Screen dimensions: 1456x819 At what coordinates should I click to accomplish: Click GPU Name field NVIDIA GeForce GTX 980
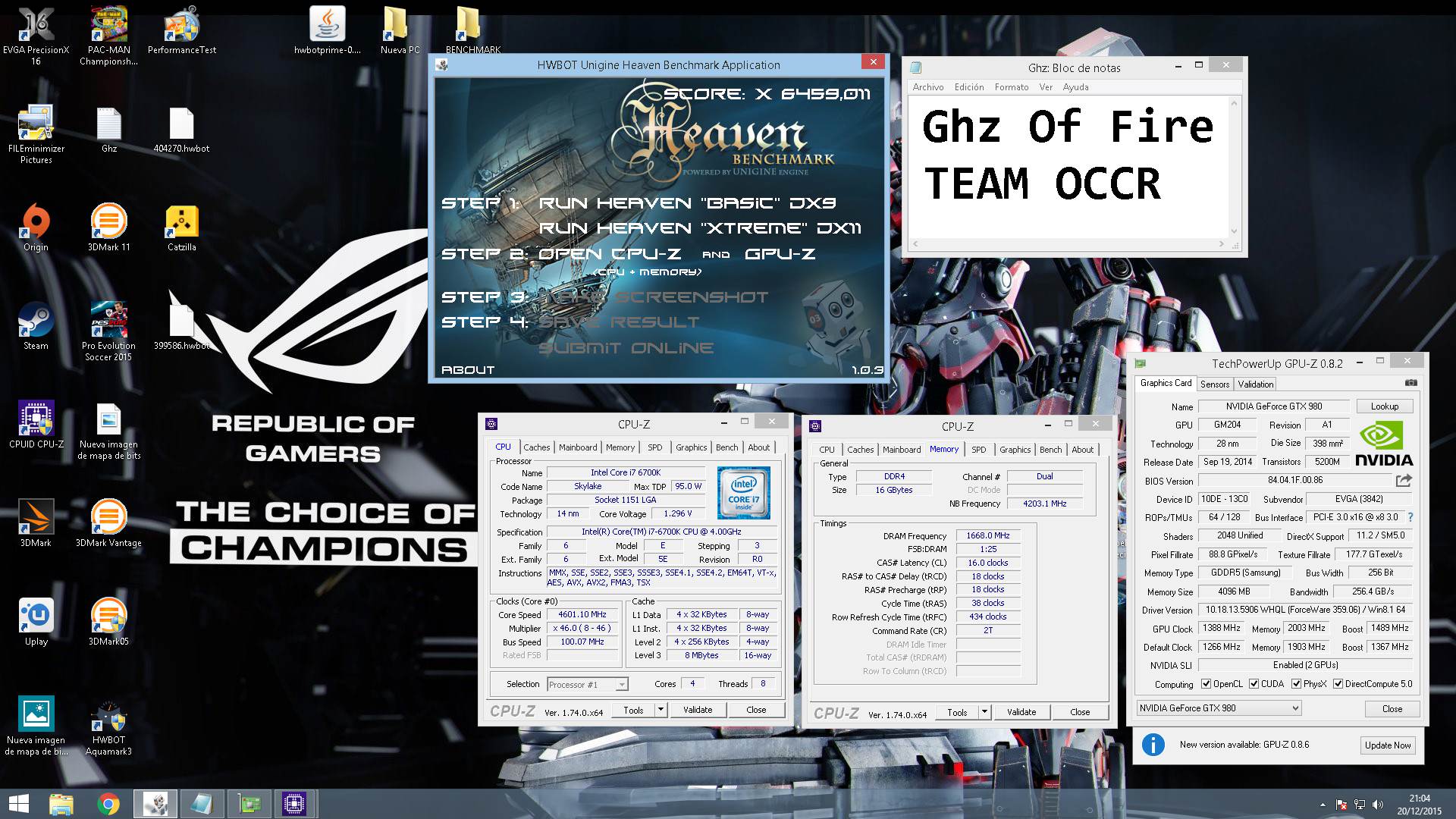pos(1273,406)
